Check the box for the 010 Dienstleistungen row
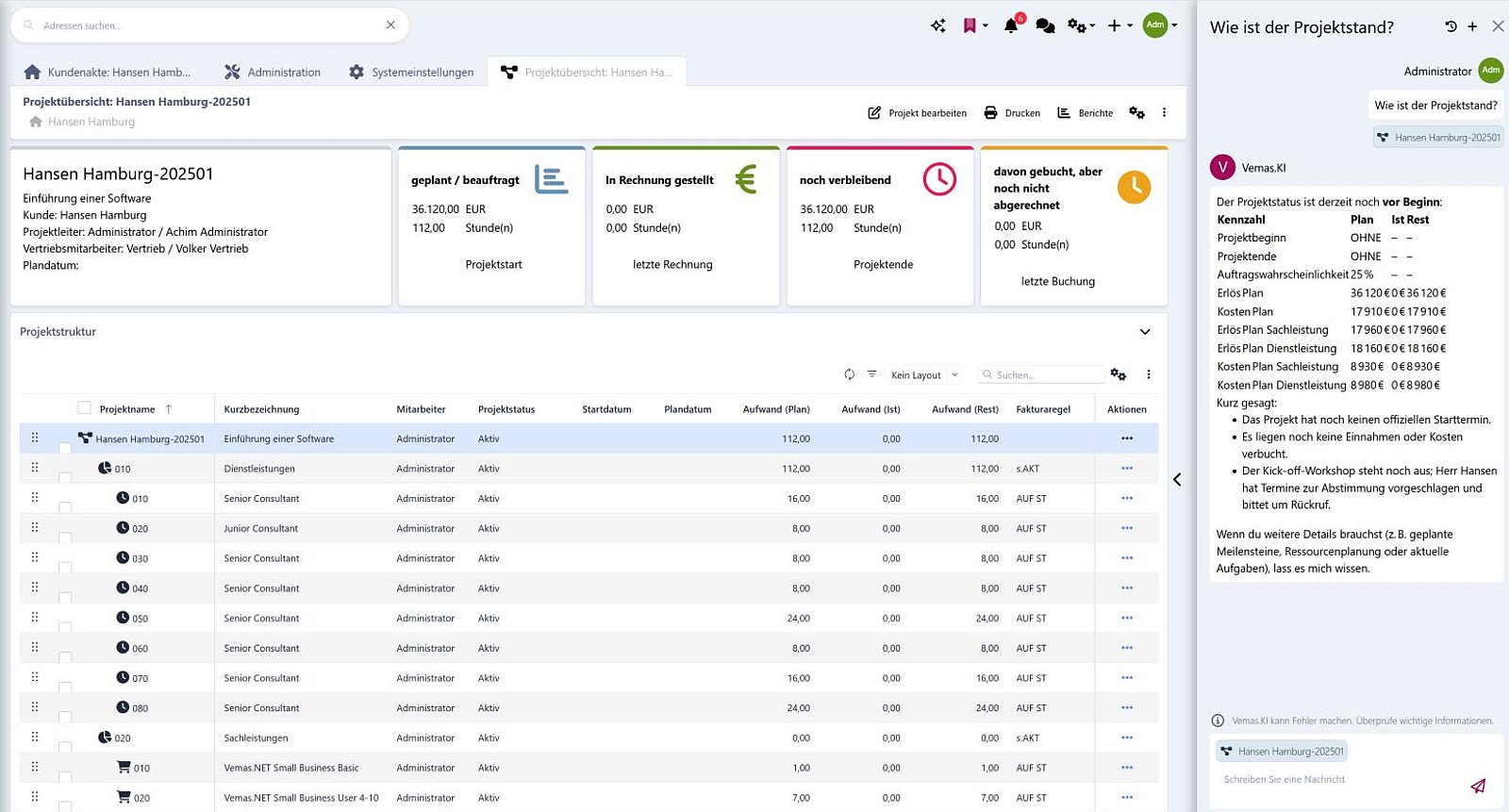This screenshot has width=1509, height=812. (x=65, y=478)
